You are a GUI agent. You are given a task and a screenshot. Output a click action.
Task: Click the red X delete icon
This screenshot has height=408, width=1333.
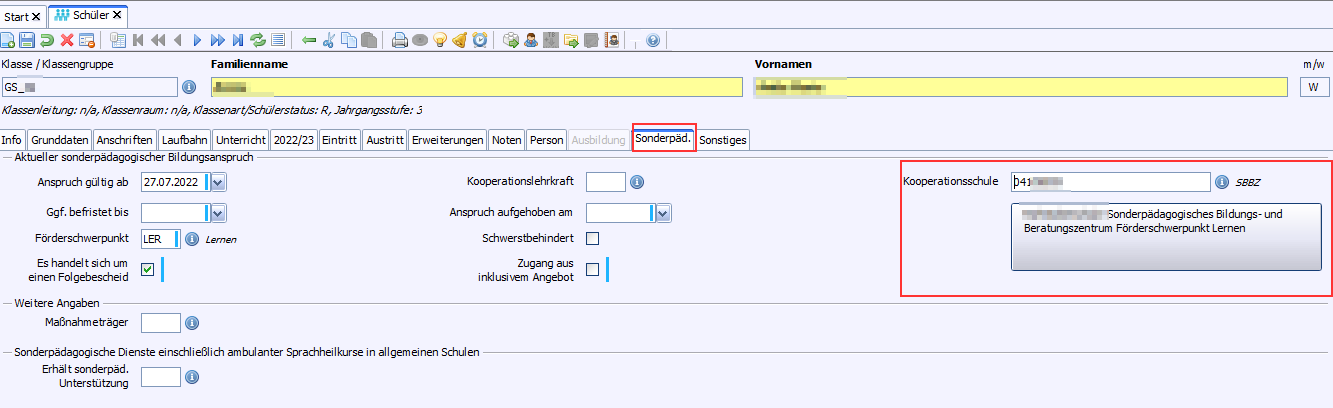pos(67,41)
